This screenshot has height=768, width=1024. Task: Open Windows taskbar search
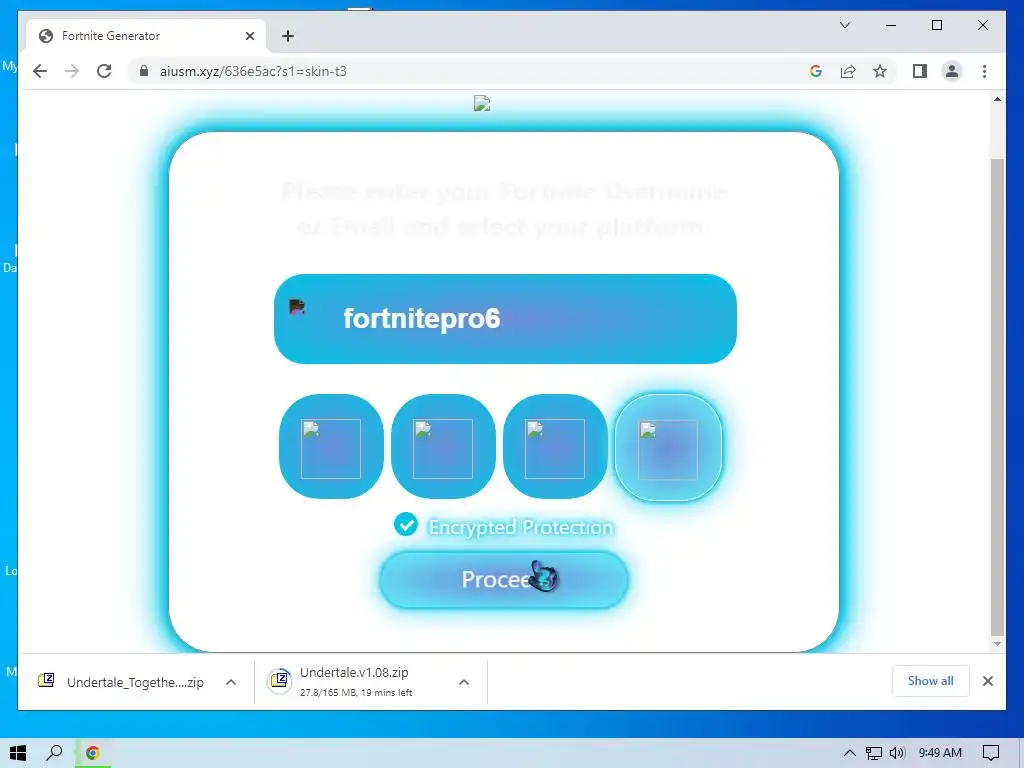click(54, 753)
